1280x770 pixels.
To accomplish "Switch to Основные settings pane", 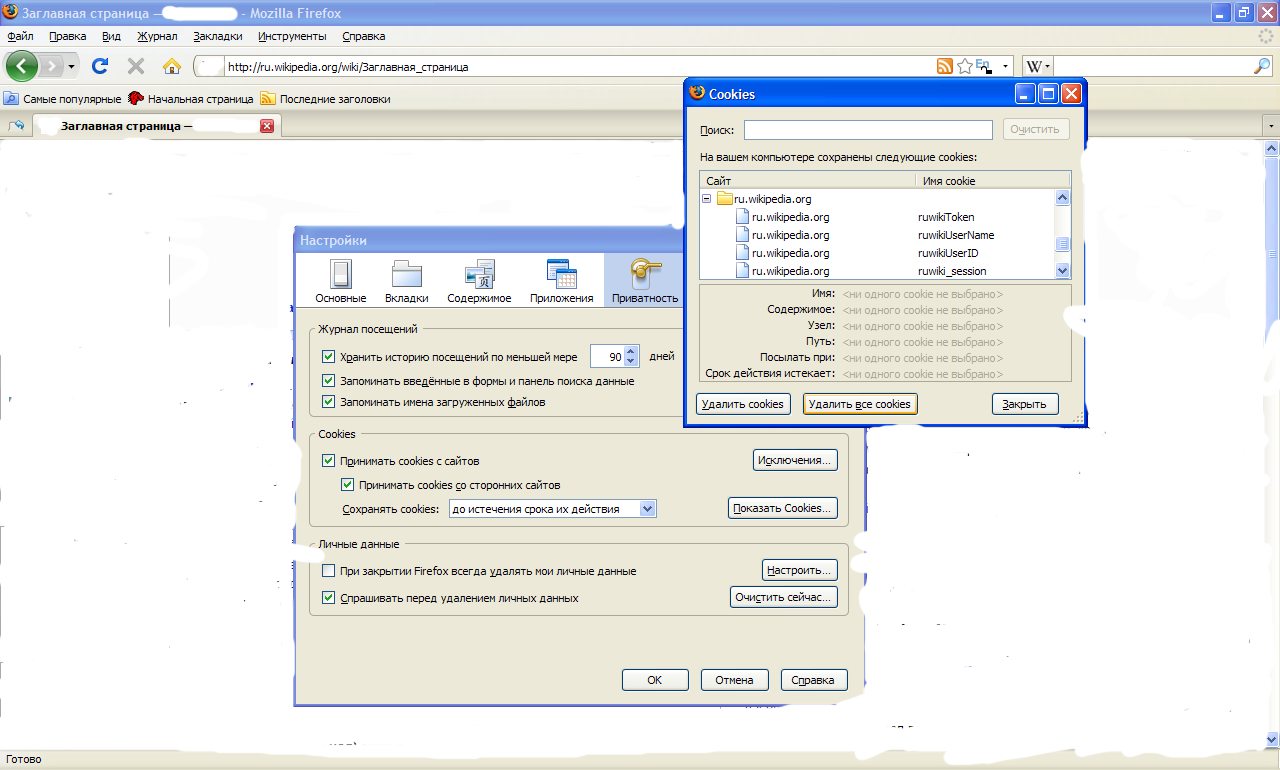I will point(341,280).
